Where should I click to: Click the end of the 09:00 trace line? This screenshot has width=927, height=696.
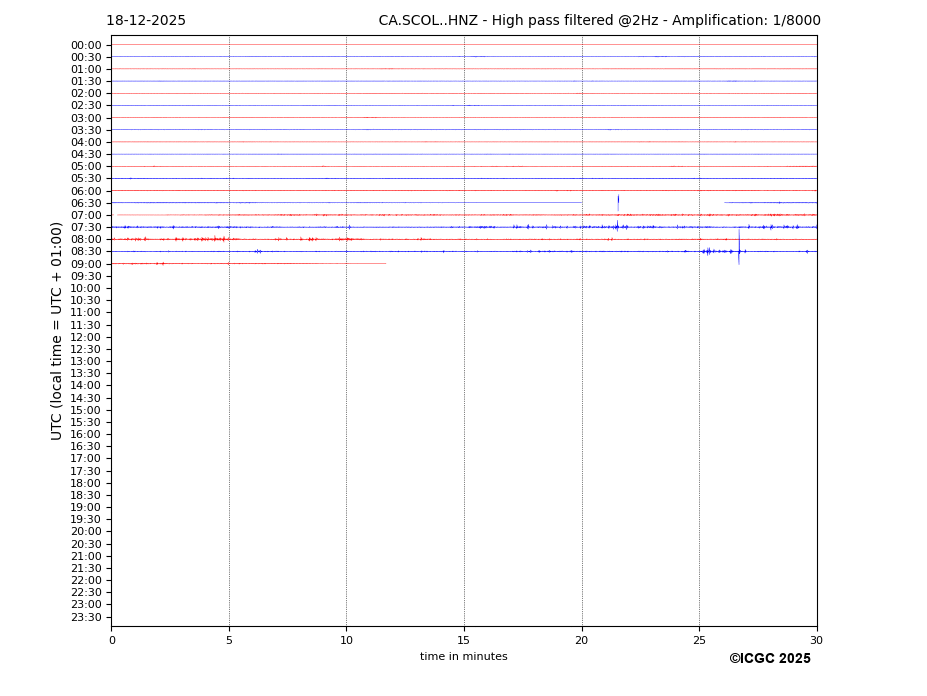click(x=385, y=263)
